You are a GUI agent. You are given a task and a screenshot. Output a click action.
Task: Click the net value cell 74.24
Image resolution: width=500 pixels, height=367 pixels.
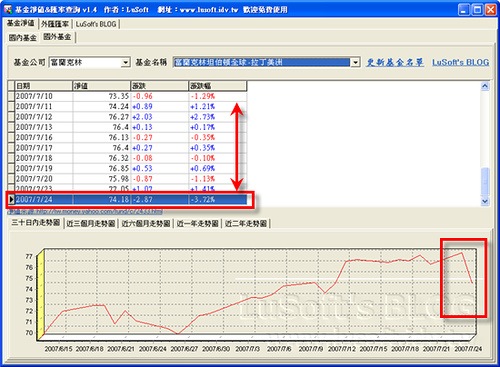[101, 107]
